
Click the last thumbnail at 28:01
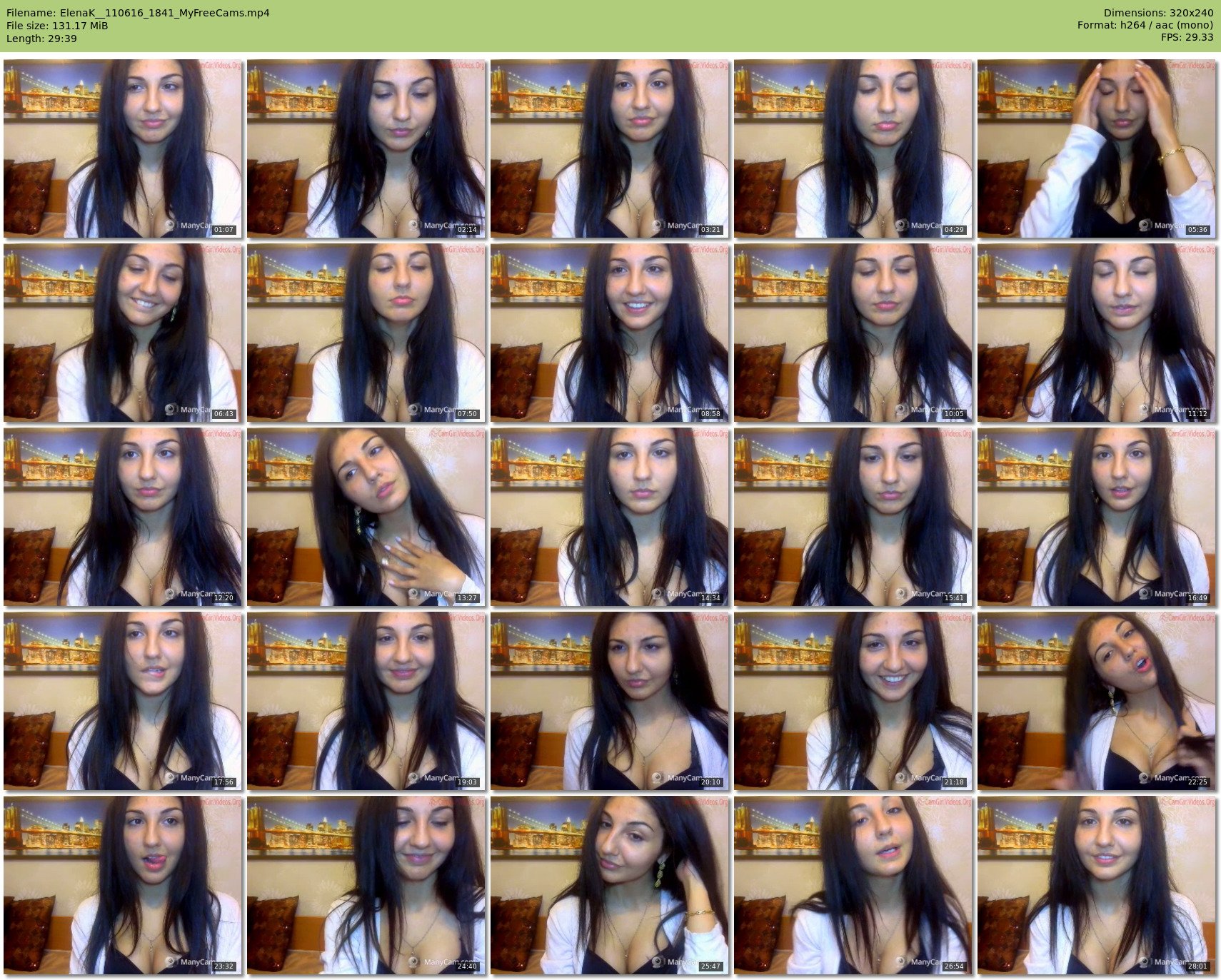[1096, 885]
